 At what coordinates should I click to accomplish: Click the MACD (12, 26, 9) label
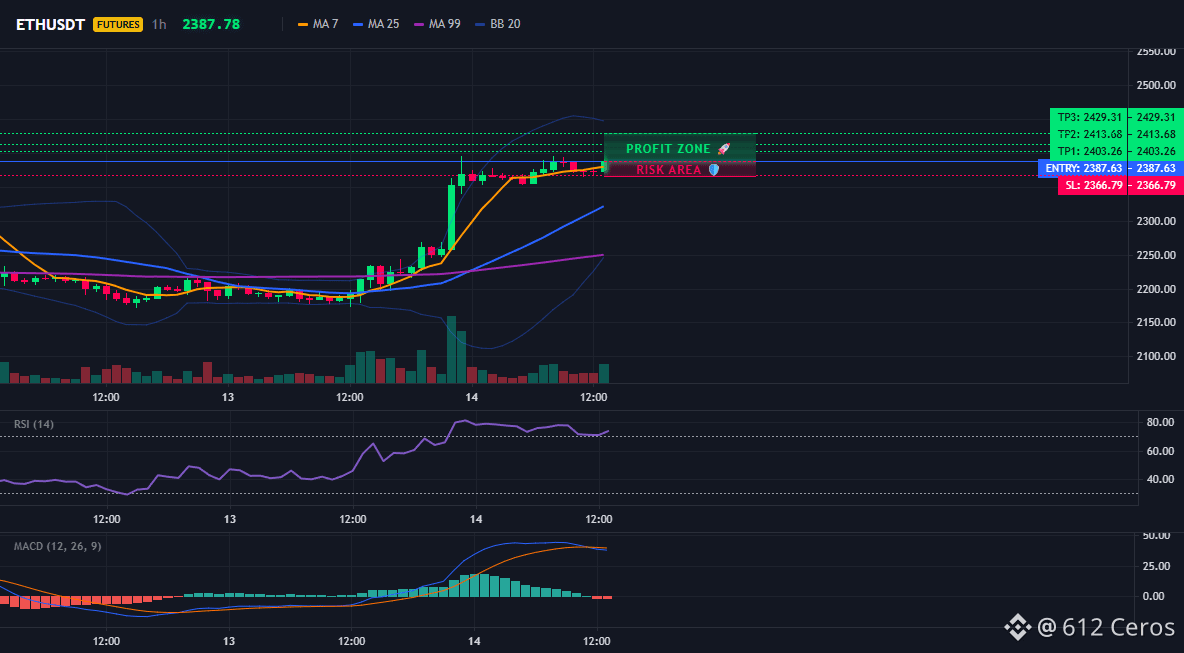click(x=57, y=546)
